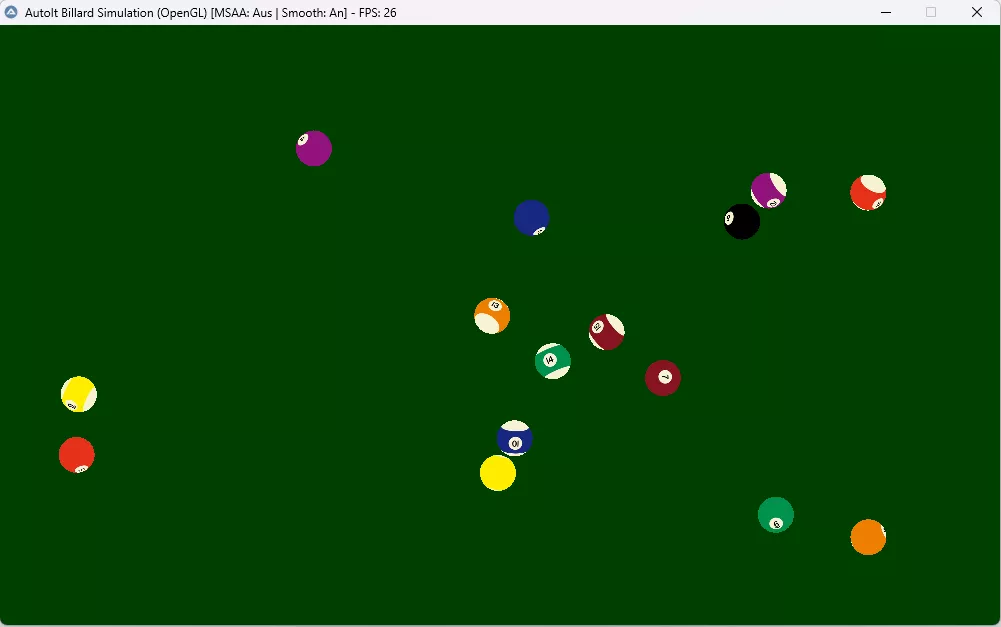Viewport: 1001px width, 627px height.
Task: Select the solid green 6 ball
Action: (776, 515)
